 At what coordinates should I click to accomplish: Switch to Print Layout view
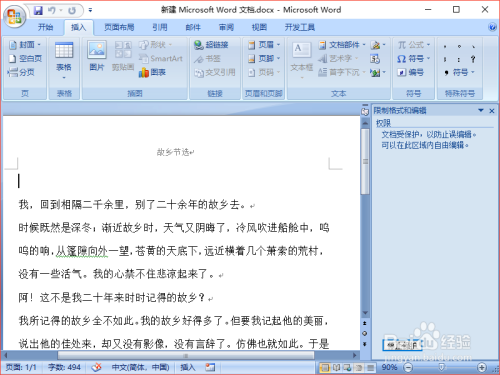pyautogui.click(x=324, y=367)
